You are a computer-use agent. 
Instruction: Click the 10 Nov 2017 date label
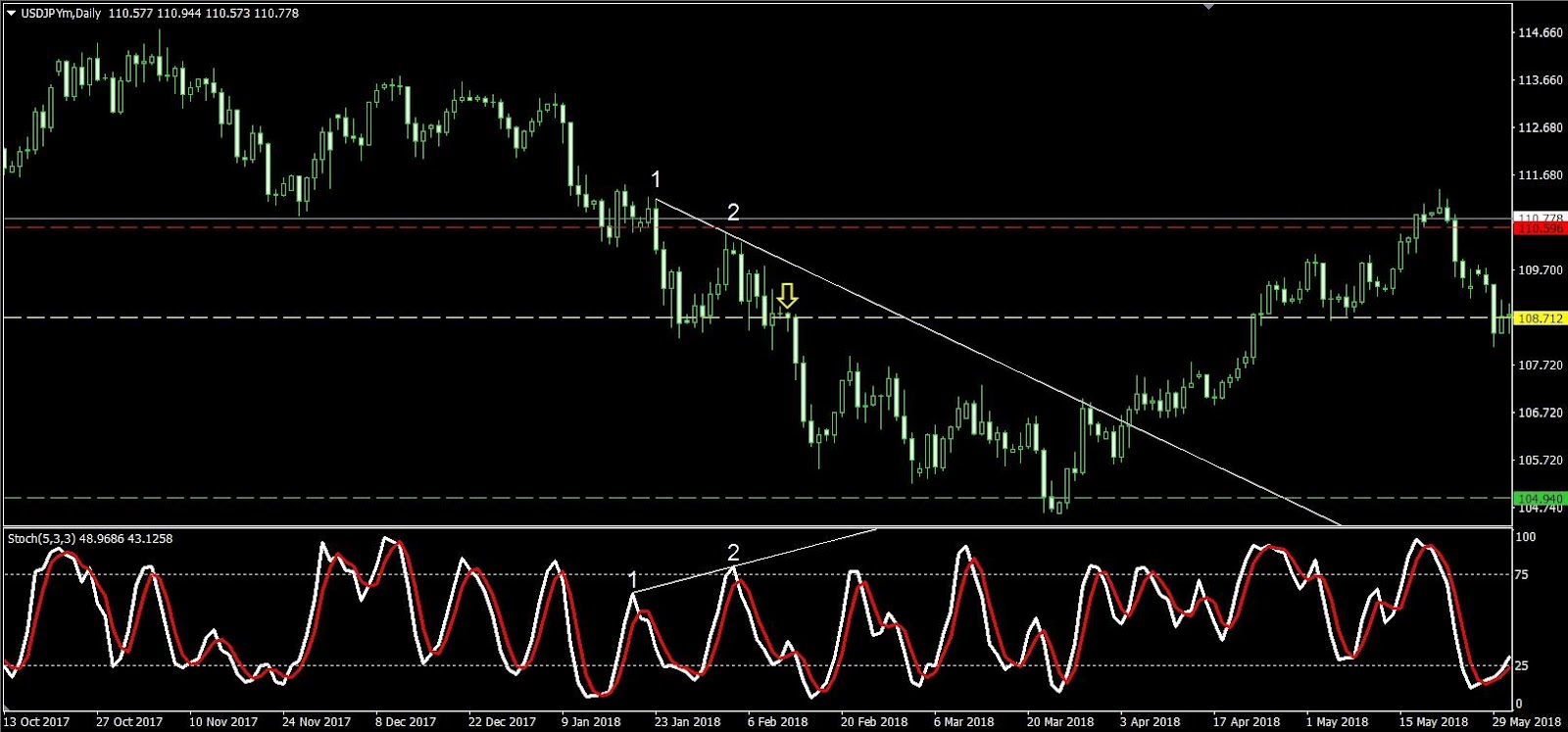click(223, 722)
